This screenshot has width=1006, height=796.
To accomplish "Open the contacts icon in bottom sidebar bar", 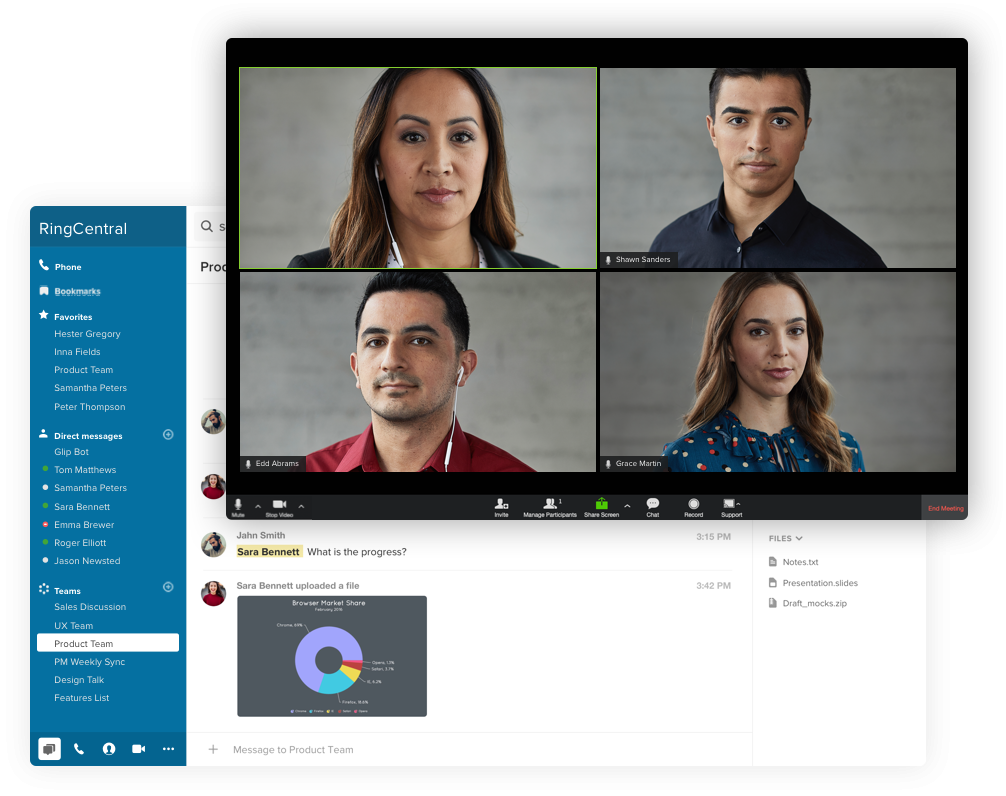I will (x=109, y=749).
